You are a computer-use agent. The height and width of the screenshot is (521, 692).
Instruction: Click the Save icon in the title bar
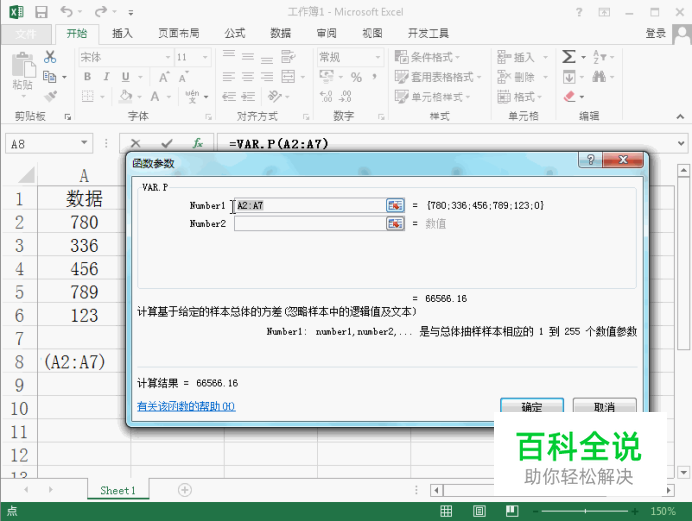tap(41, 12)
